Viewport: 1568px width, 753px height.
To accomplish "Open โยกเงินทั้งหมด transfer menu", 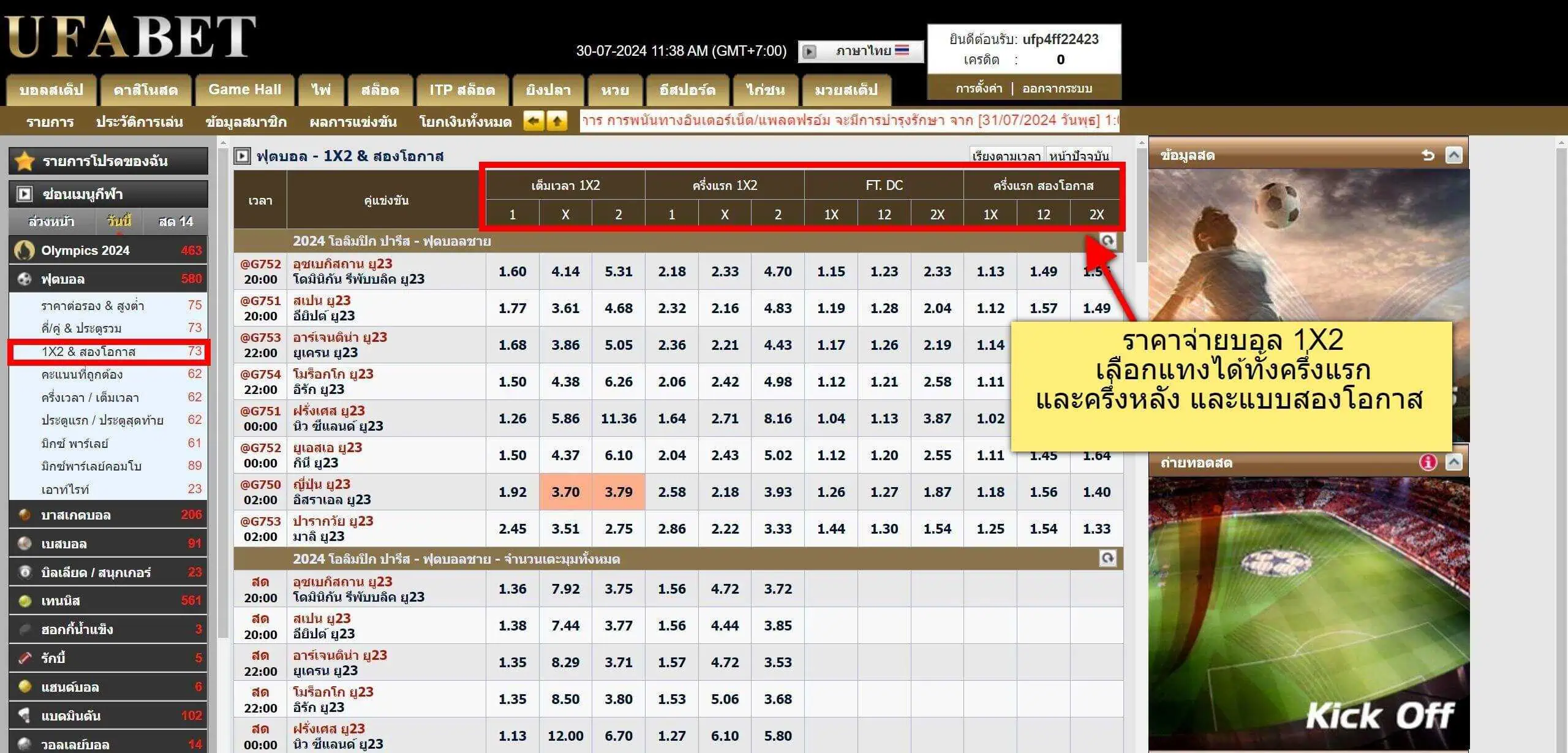I will click(466, 122).
